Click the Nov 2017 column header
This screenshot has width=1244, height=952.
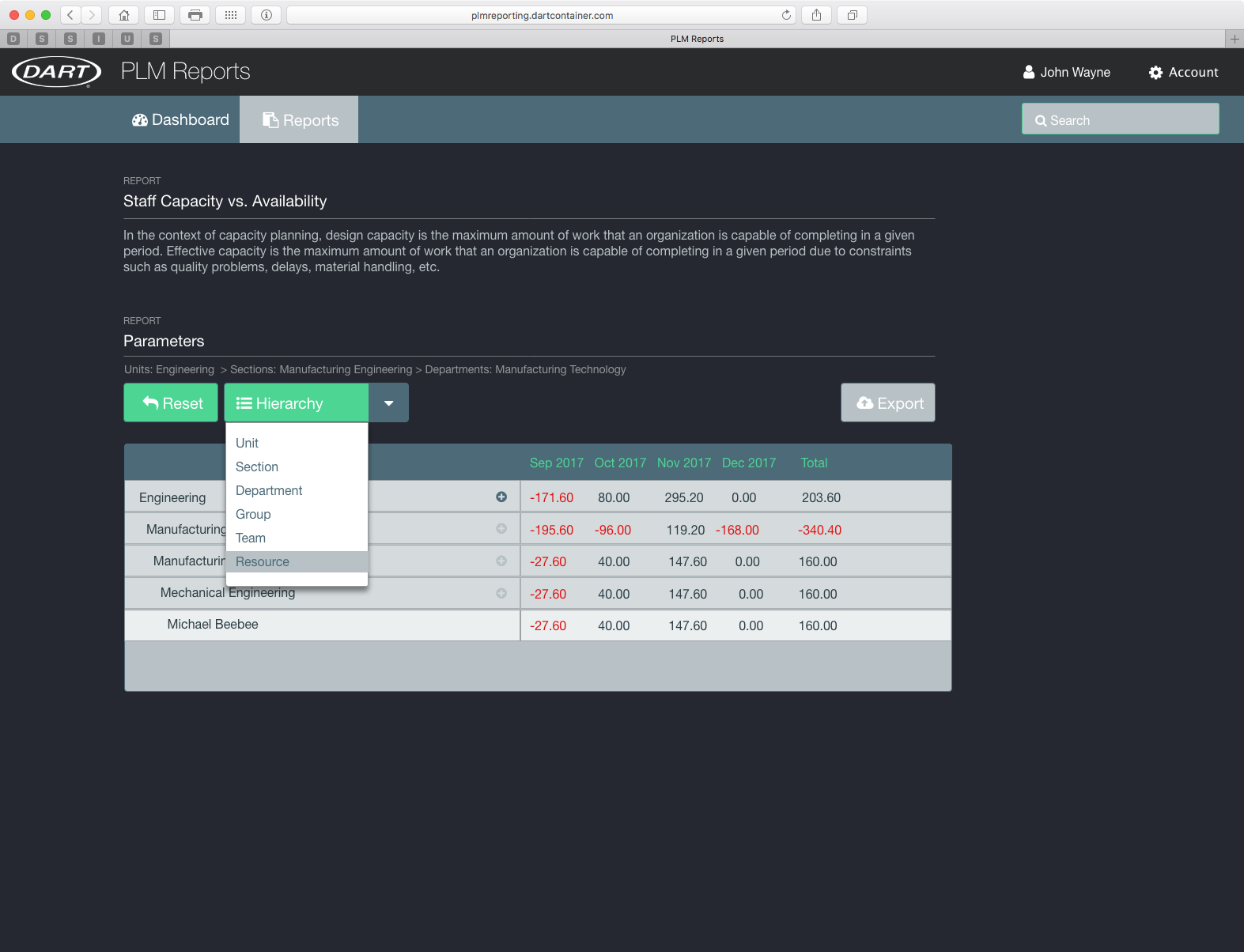point(684,463)
